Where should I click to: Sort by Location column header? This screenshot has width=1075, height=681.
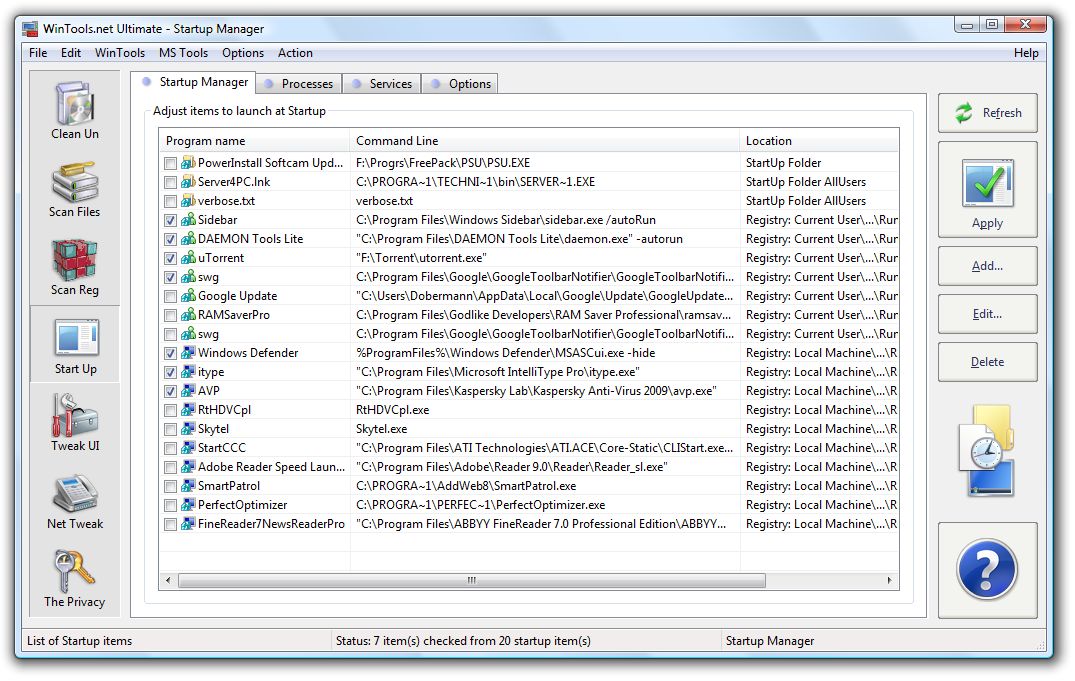(x=819, y=141)
